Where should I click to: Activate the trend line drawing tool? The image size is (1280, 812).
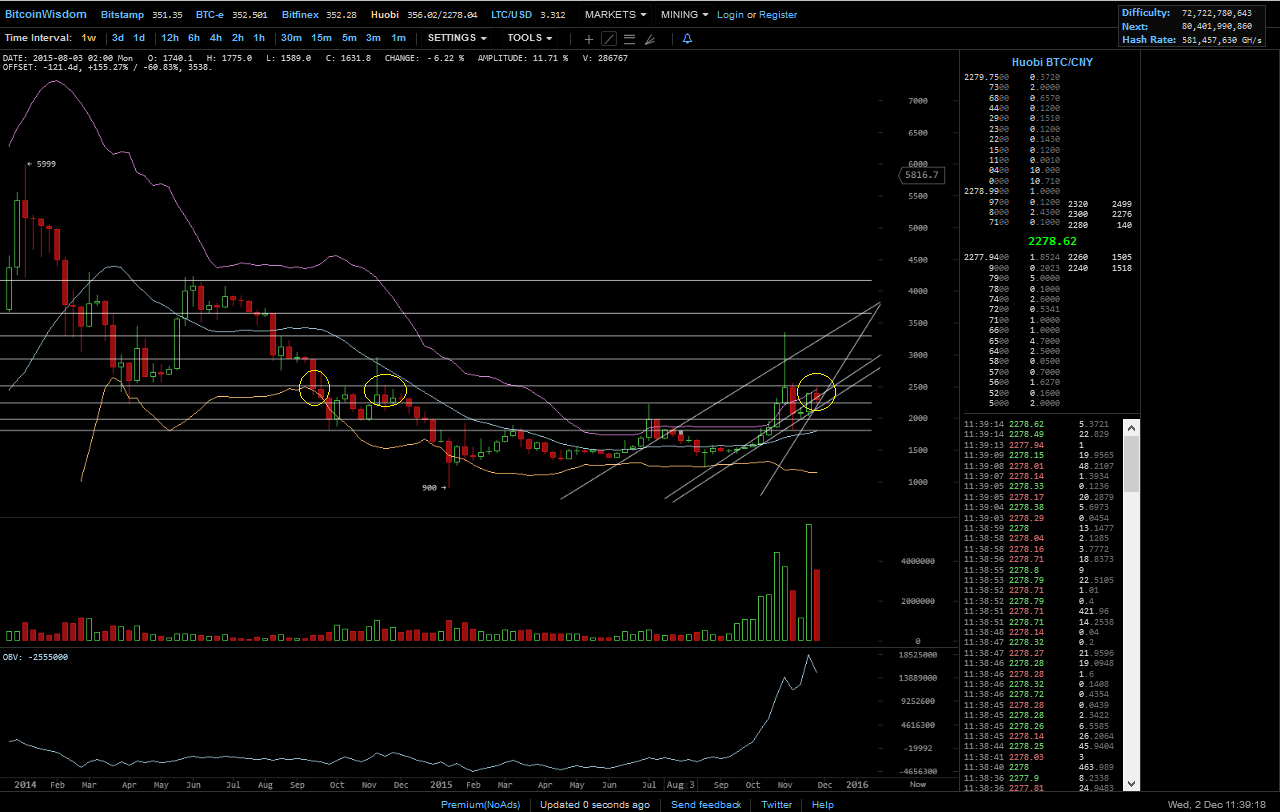point(610,39)
